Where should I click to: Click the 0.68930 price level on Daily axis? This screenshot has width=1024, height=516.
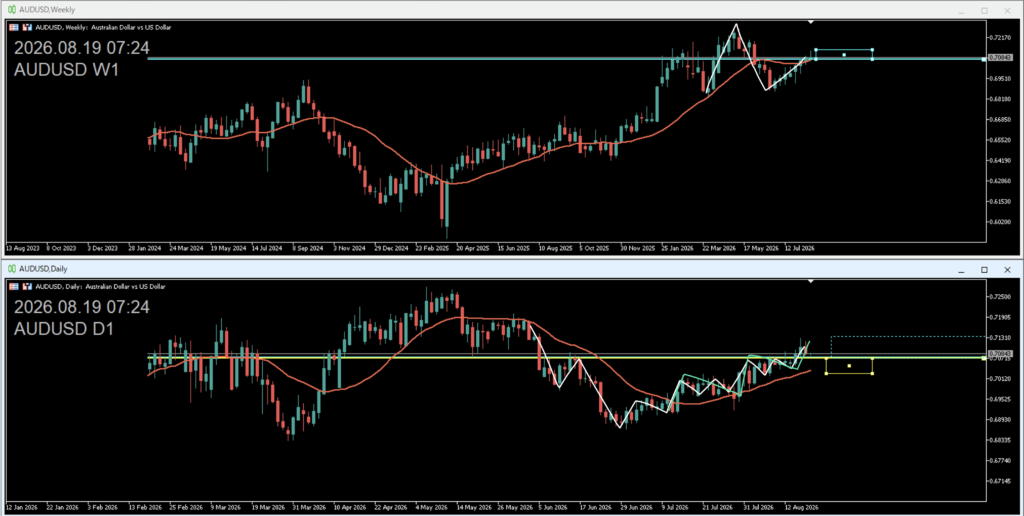point(1000,419)
